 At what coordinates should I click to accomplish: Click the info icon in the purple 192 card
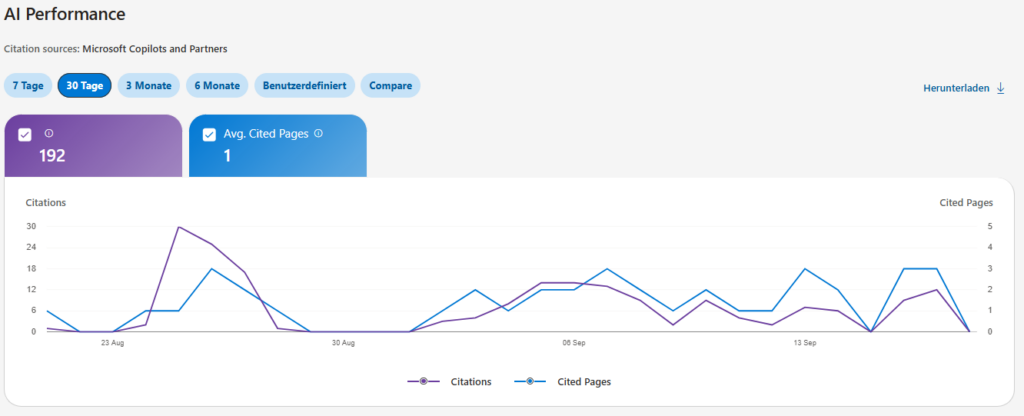[48, 133]
